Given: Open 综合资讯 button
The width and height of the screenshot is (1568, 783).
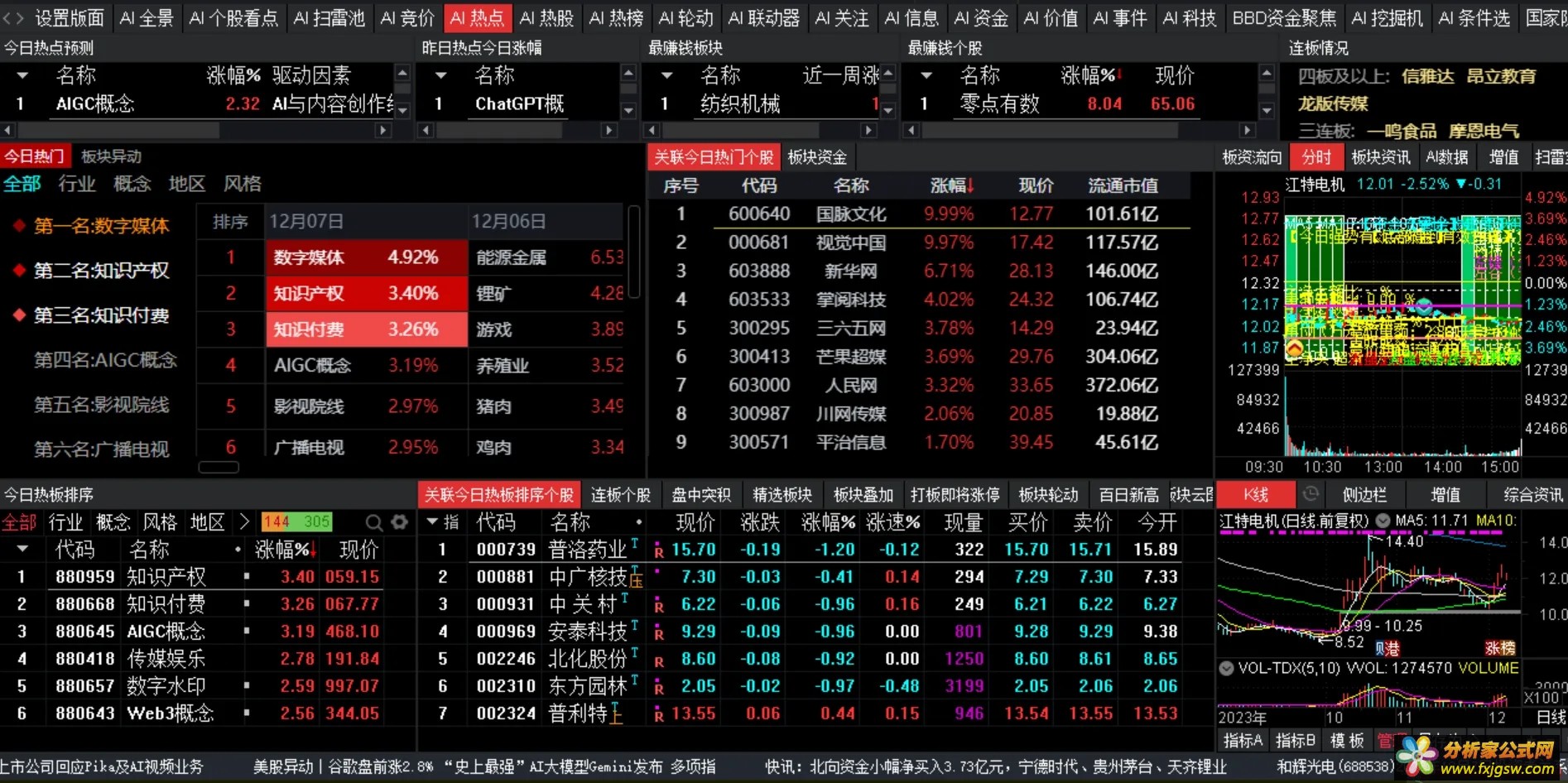Looking at the screenshot, I should (x=1534, y=495).
